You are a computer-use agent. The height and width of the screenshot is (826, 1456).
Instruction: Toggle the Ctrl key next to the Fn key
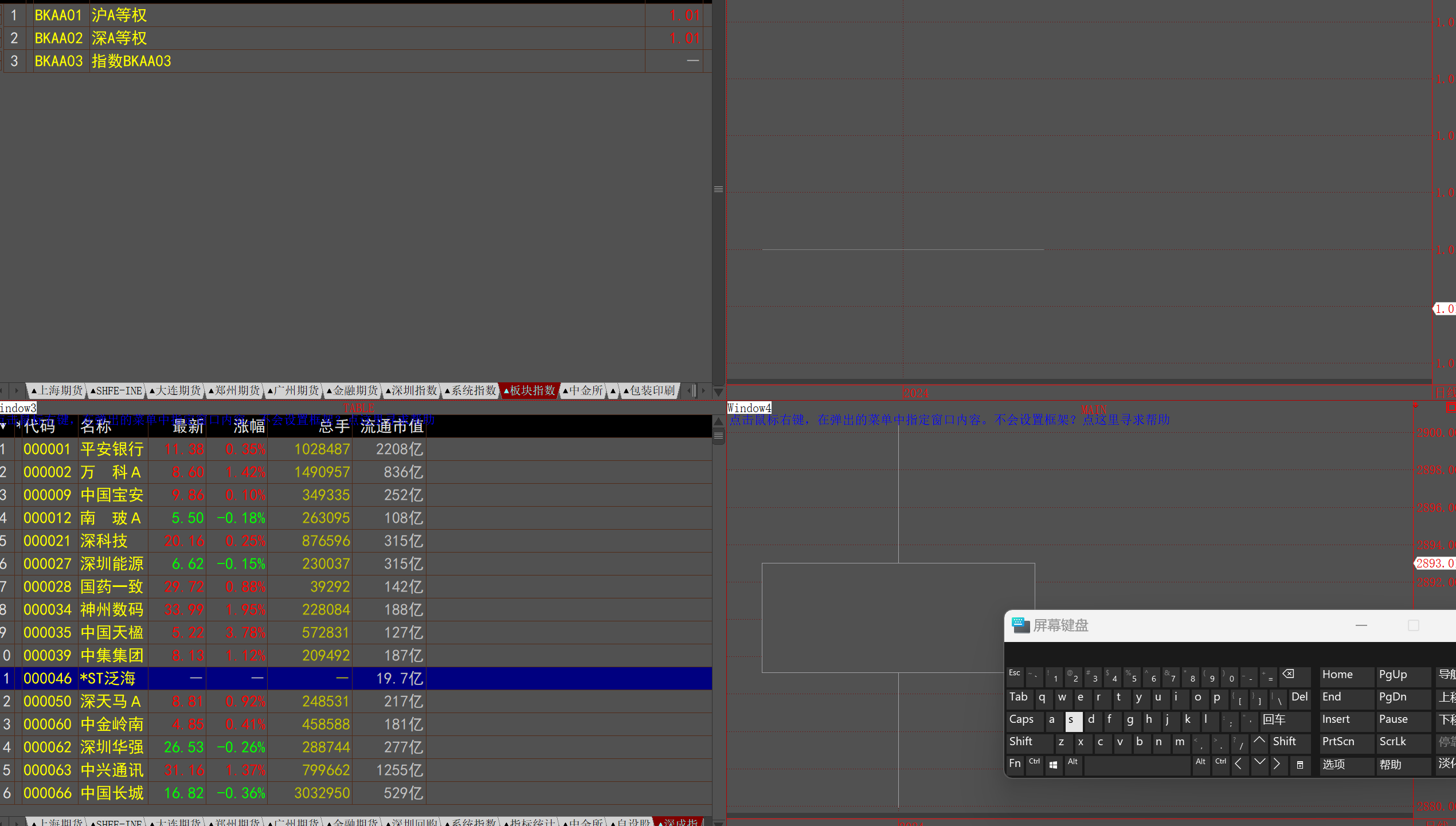pos(1034,765)
